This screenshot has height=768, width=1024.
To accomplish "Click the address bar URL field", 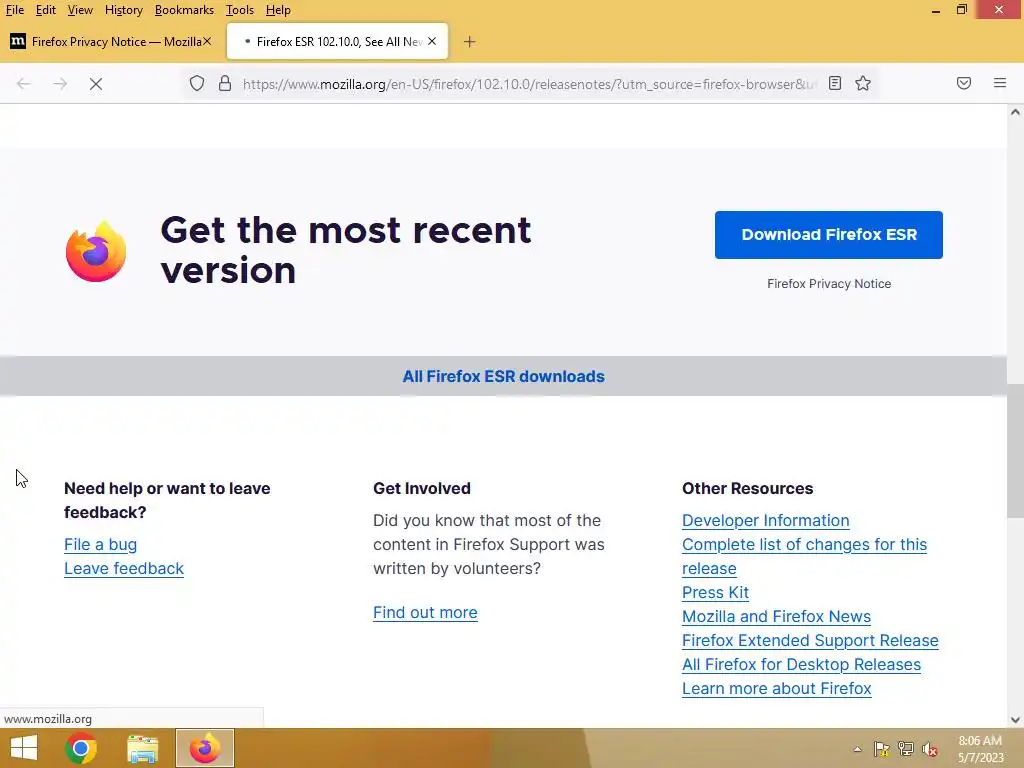I will coord(529,84).
